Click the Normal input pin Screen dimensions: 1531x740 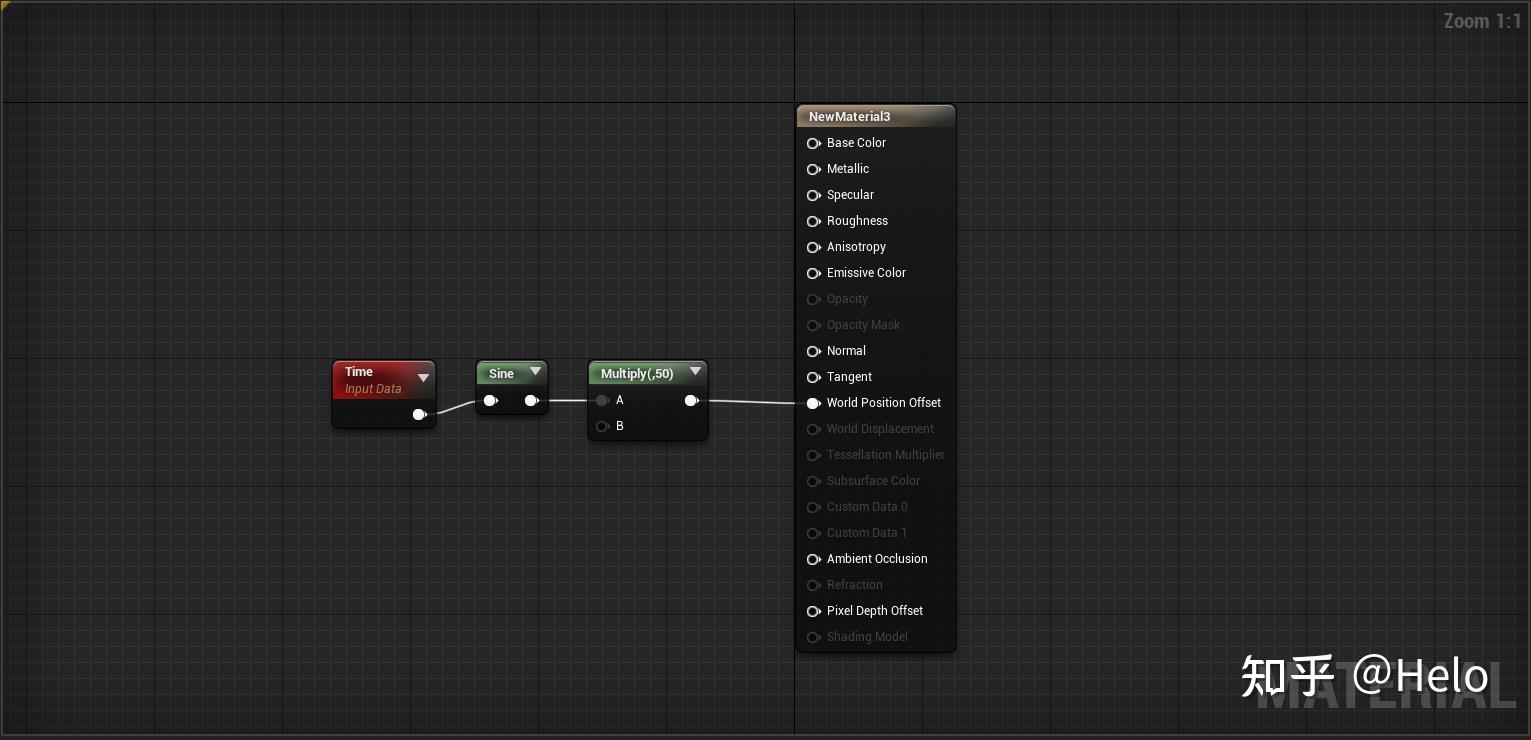point(813,351)
